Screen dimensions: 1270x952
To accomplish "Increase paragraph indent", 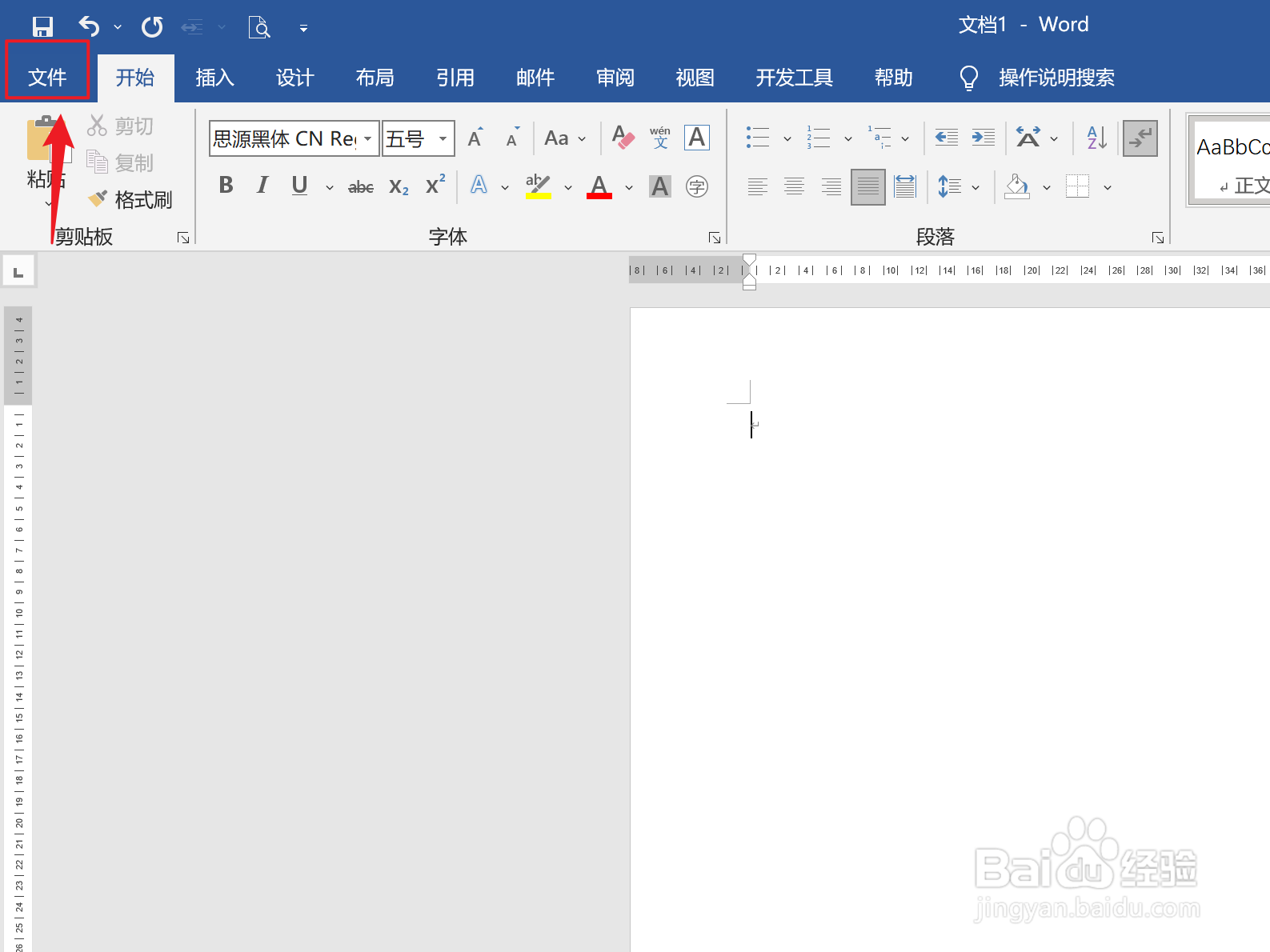I will pyautogui.click(x=984, y=138).
